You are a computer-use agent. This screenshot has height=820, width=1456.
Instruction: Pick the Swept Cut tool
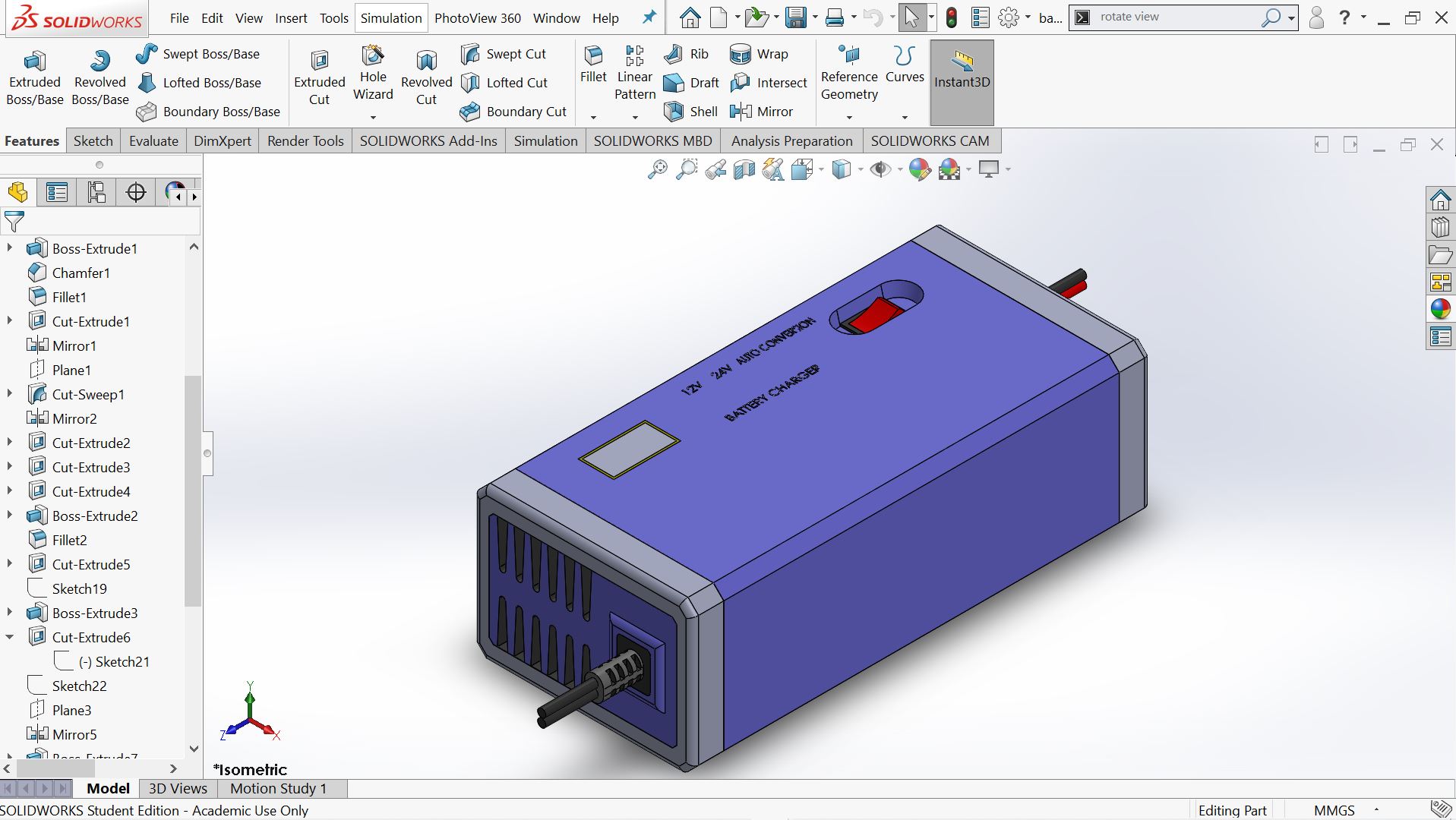click(x=504, y=54)
